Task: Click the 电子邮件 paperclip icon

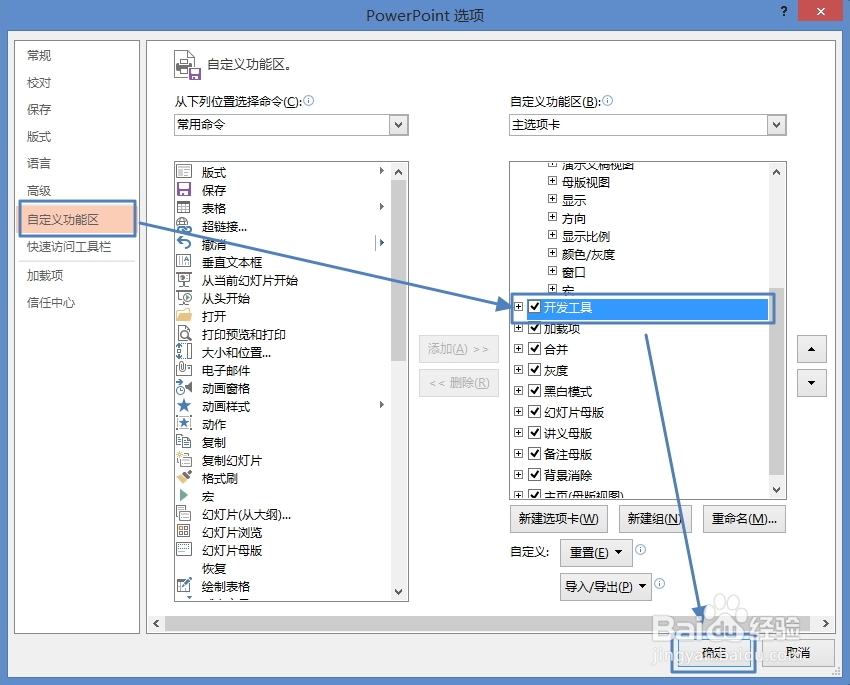Action: click(184, 369)
